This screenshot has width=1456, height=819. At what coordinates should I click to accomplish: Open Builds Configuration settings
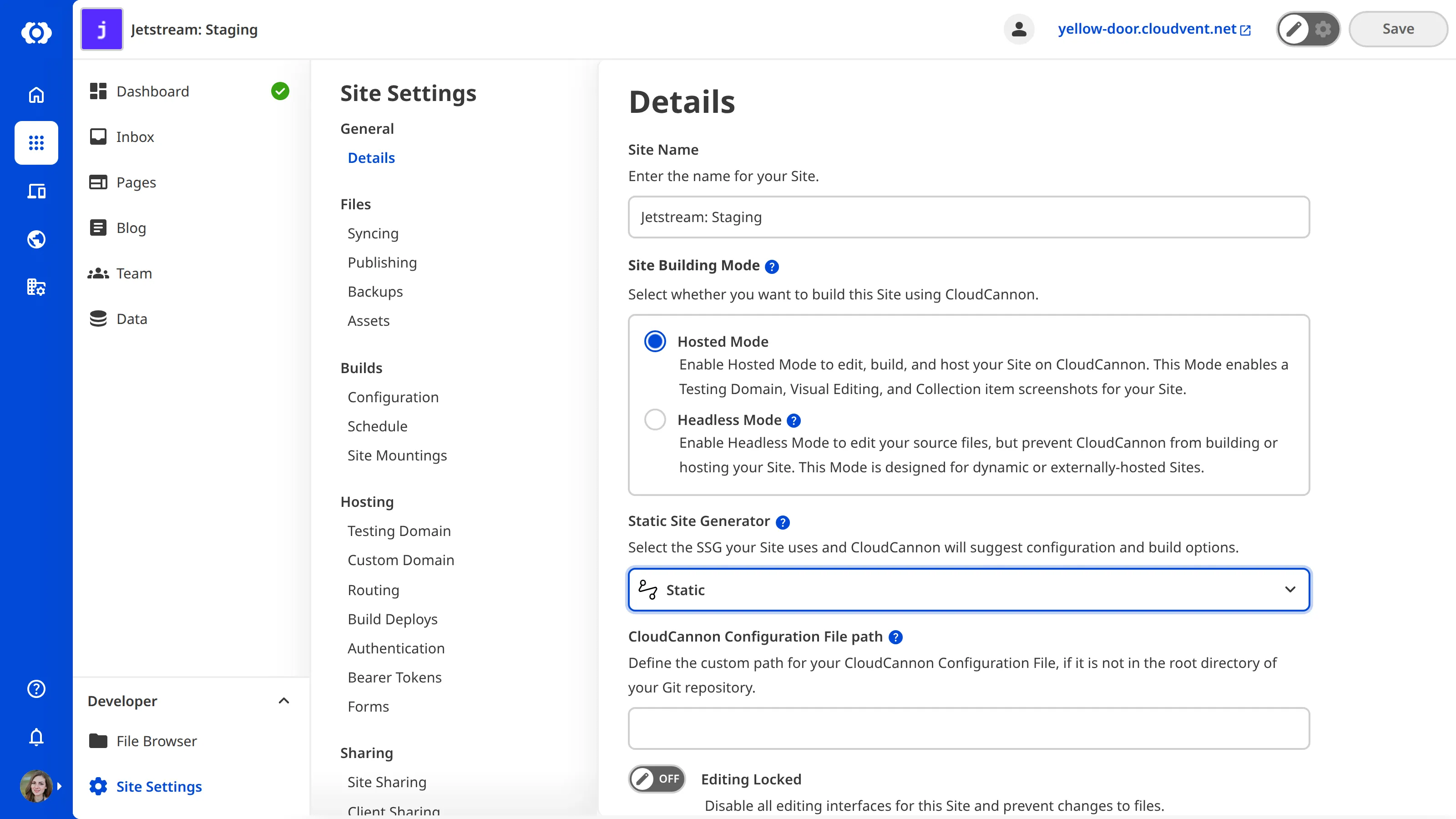[x=393, y=397]
